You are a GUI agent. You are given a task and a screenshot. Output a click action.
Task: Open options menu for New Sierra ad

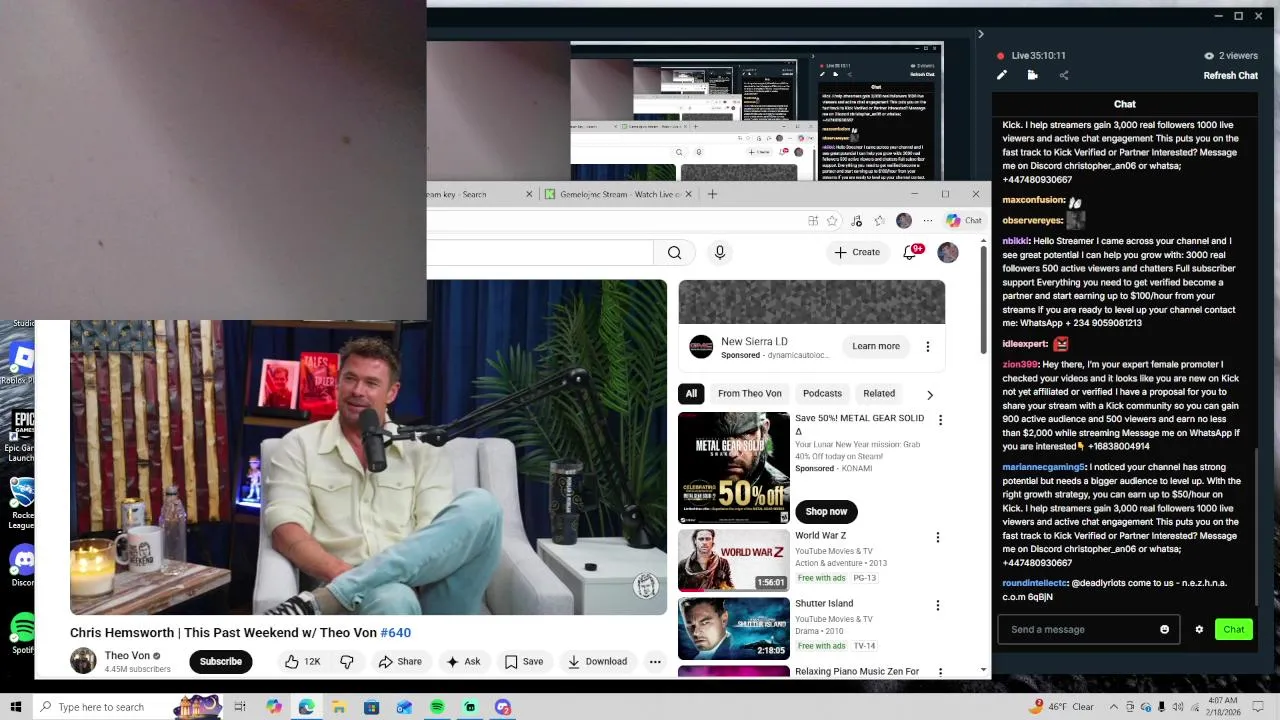tap(927, 346)
